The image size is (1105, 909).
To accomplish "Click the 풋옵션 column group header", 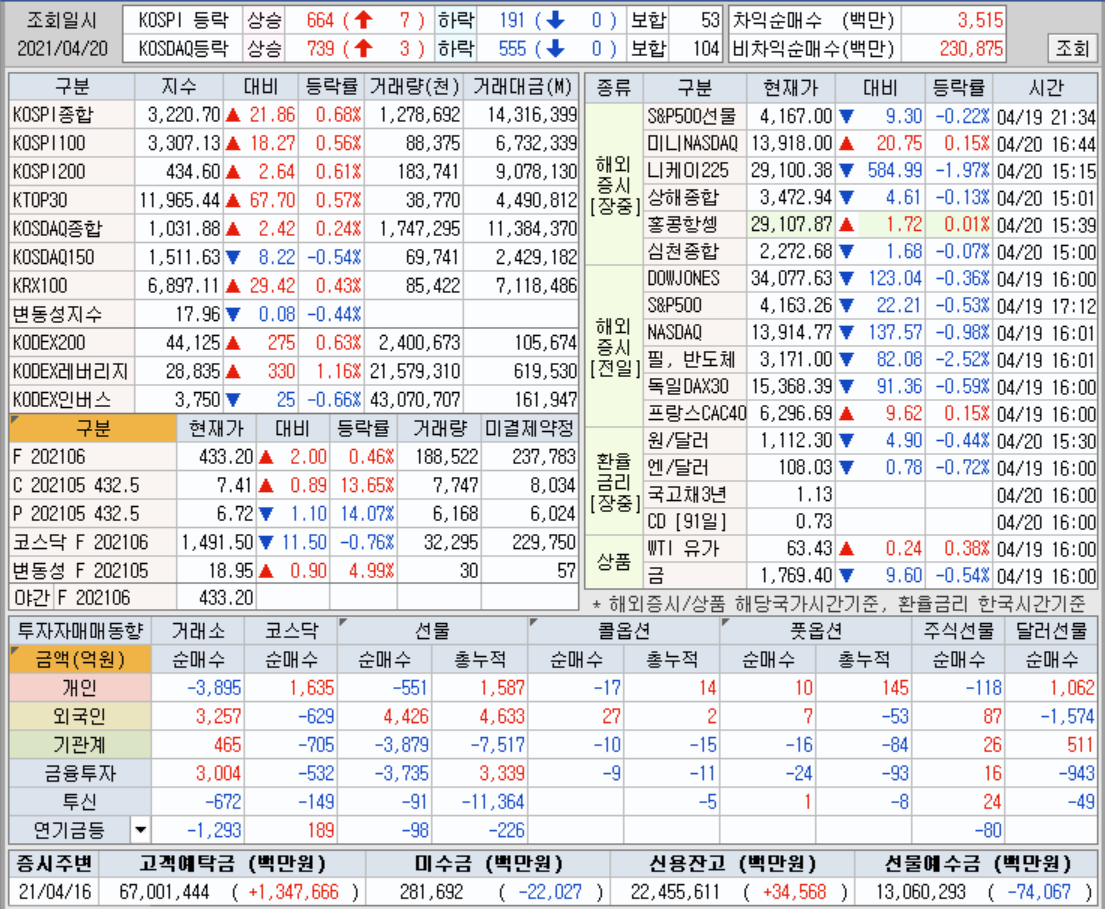I will [x=816, y=631].
